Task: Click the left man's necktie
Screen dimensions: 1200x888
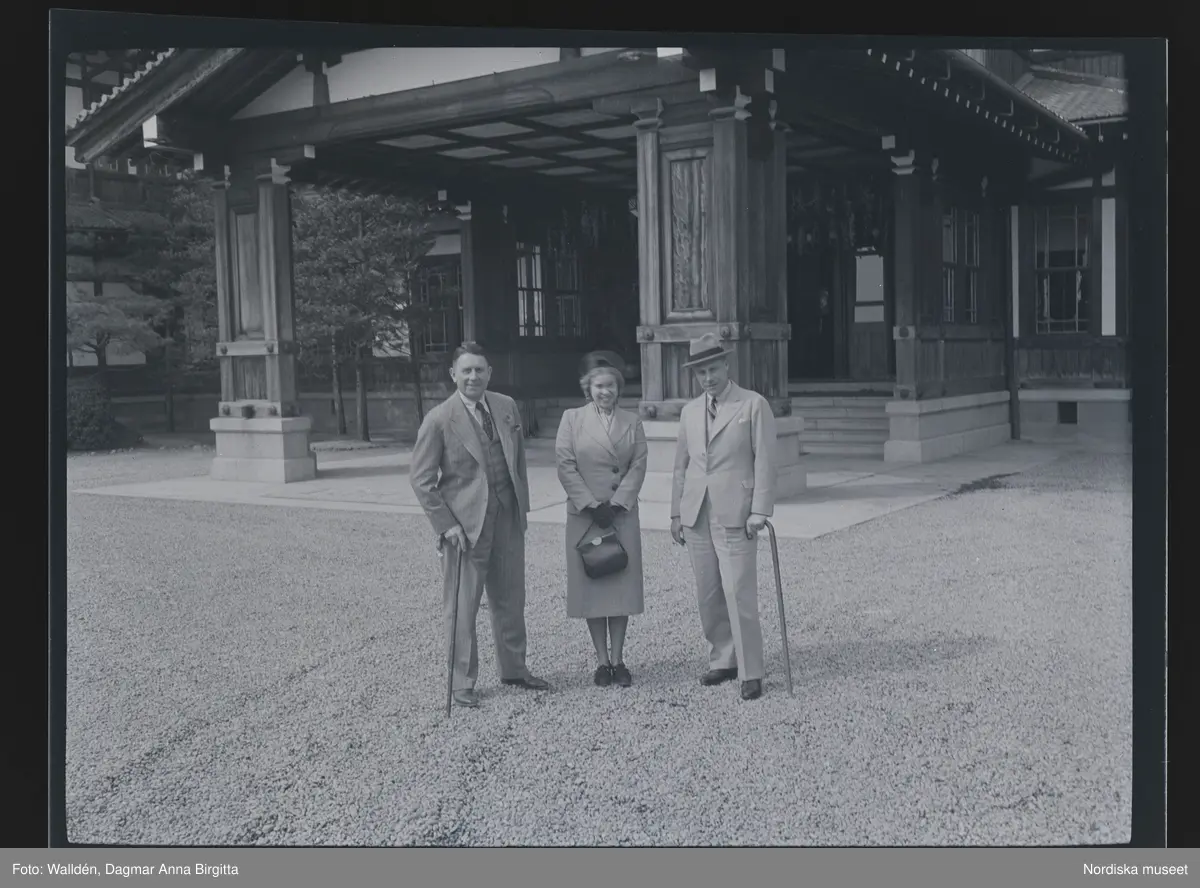Action: [485, 420]
